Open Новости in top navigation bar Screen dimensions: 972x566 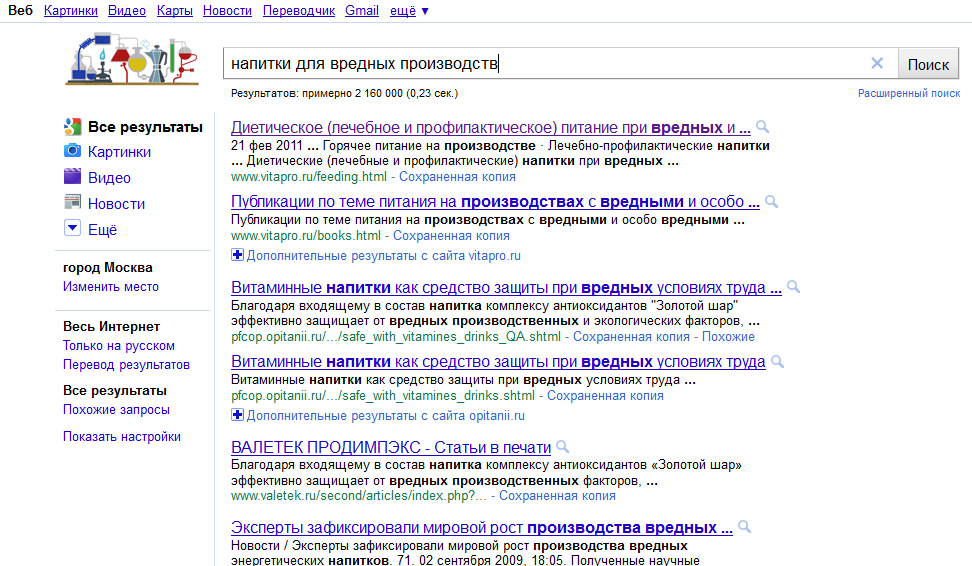click(227, 11)
